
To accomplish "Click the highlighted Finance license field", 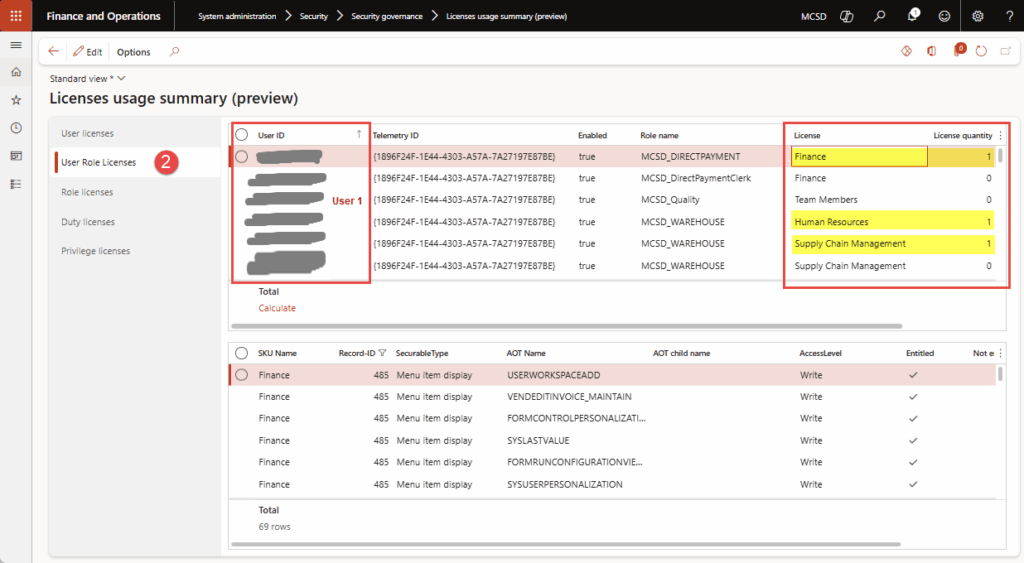I will point(859,156).
